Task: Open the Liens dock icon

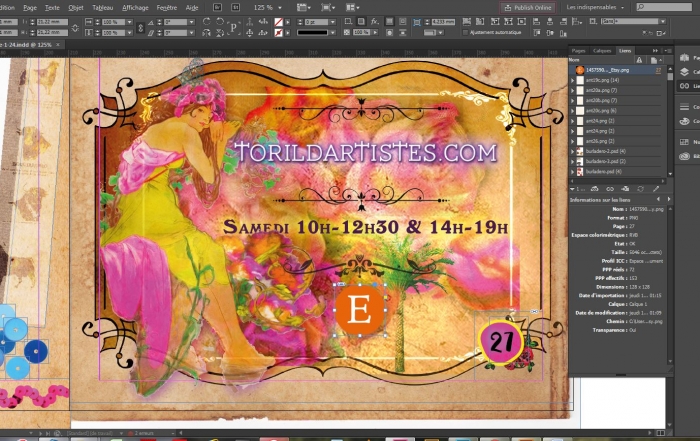Action: 684,86
